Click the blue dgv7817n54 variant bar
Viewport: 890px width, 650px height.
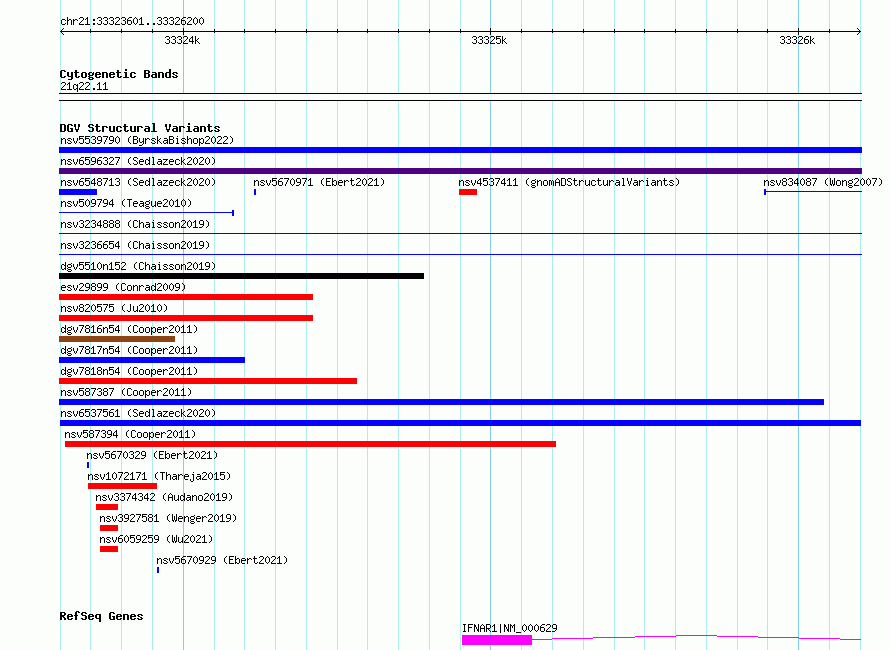point(152,360)
